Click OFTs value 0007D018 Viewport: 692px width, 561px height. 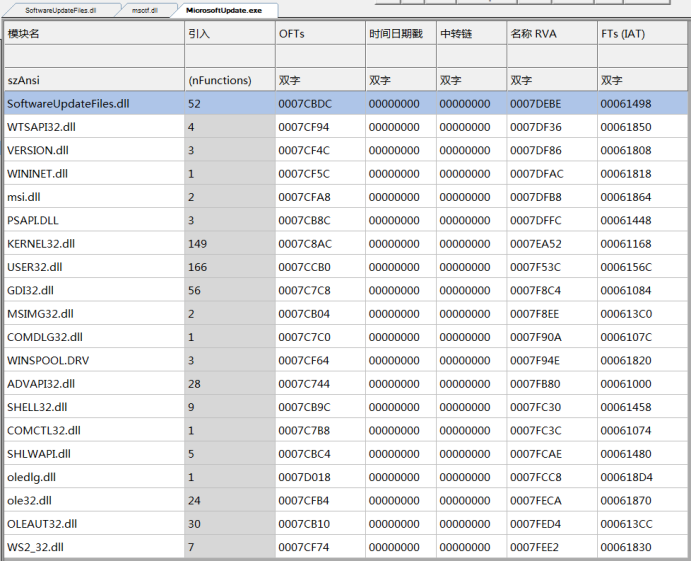[320, 477]
